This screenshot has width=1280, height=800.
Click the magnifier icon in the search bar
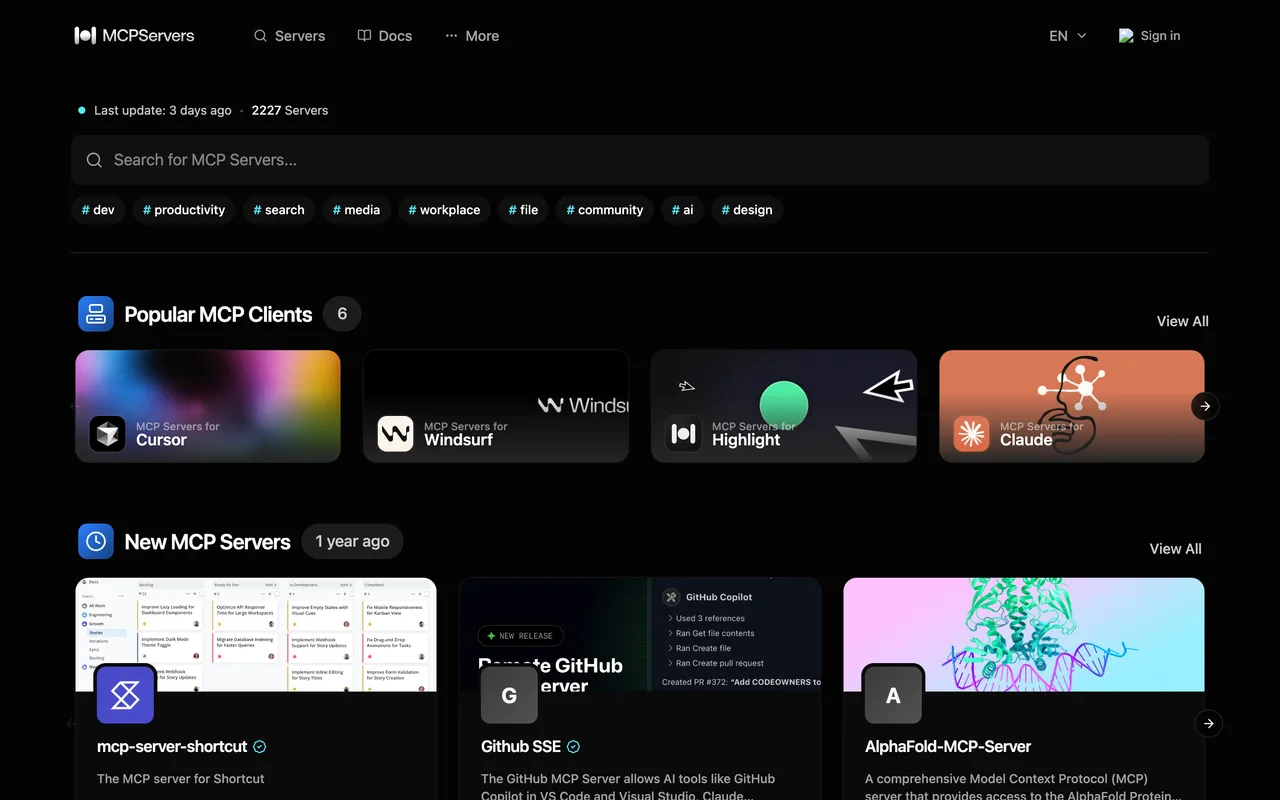[x=94, y=160]
